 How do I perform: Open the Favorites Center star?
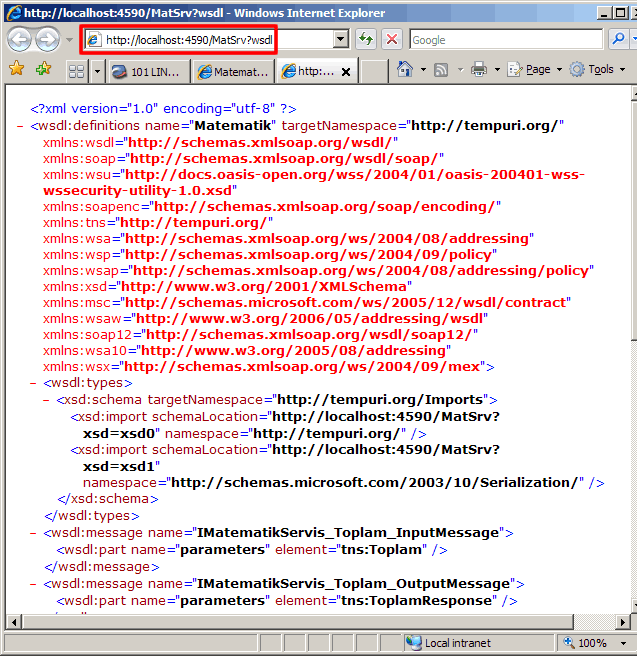coord(16,70)
